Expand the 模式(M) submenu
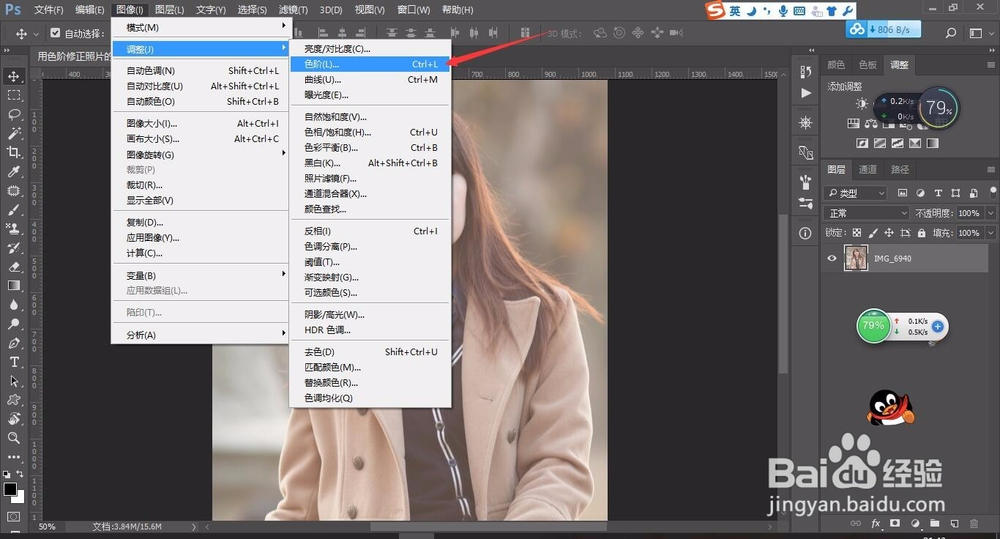Viewport: 1000px width, 539px height. point(200,27)
